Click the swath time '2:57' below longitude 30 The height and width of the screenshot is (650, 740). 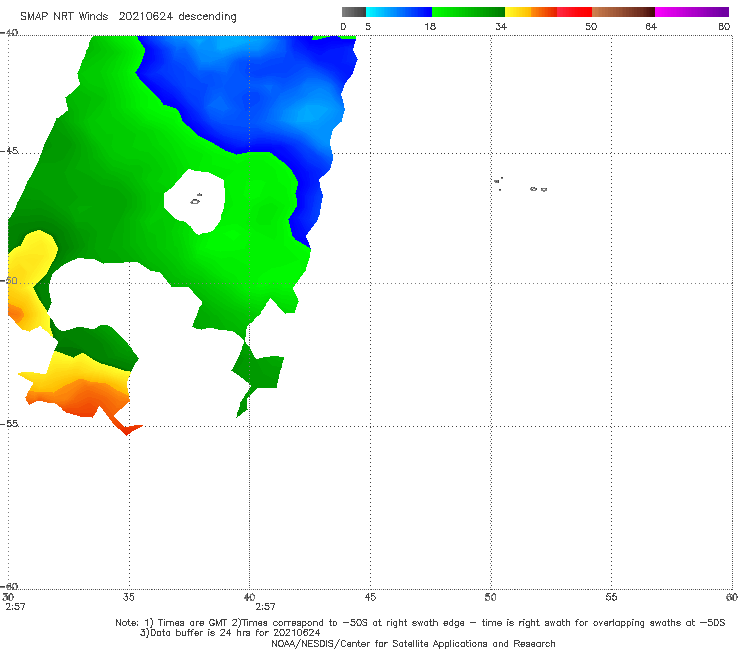point(15,607)
